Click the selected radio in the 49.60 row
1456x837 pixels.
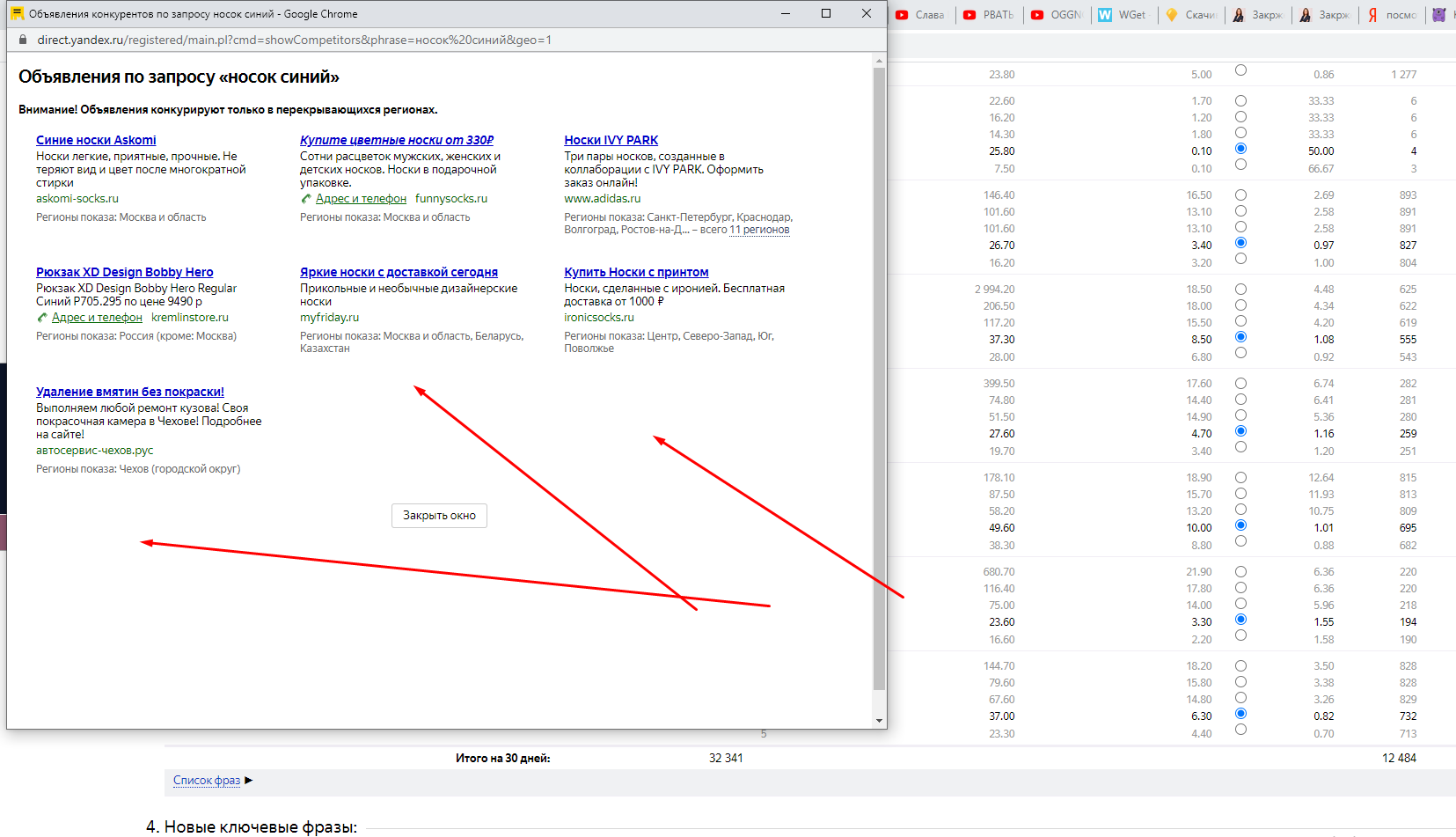(1240, 525)
